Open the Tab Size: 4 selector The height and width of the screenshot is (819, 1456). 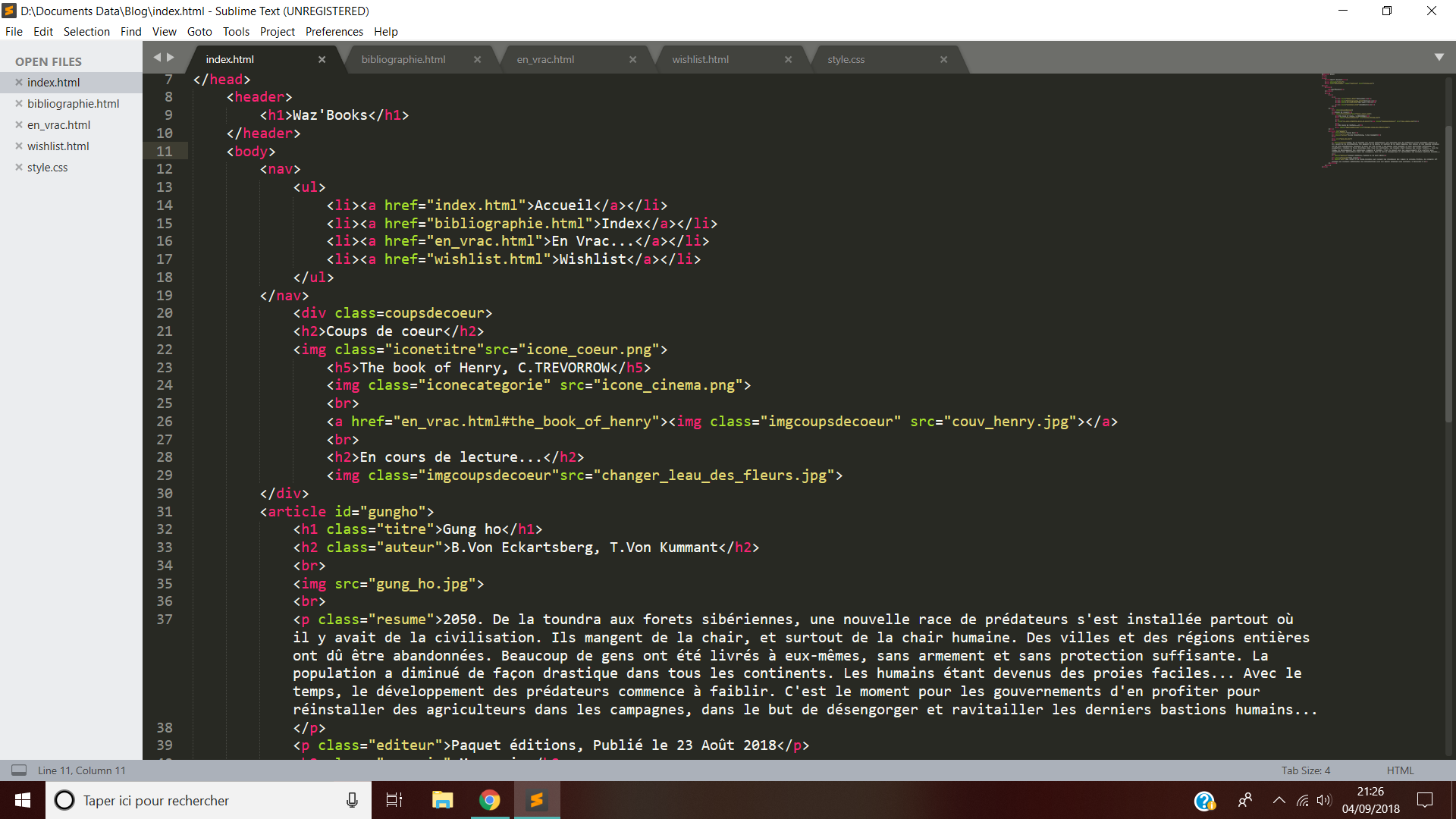1305,770
